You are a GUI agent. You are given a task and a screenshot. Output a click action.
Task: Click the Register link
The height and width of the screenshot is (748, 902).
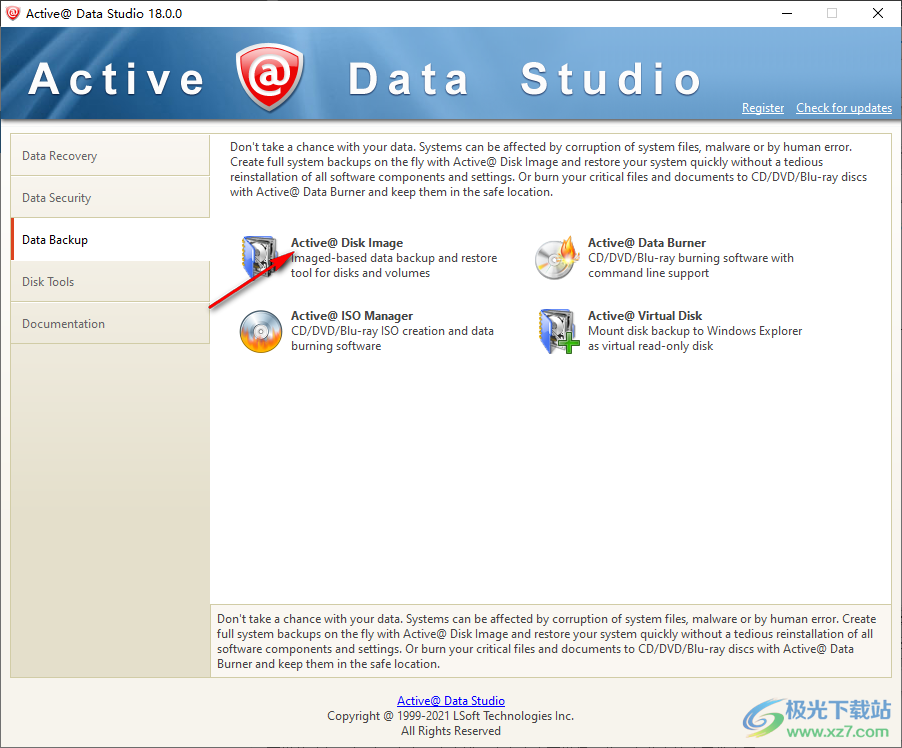pos(763,108)
